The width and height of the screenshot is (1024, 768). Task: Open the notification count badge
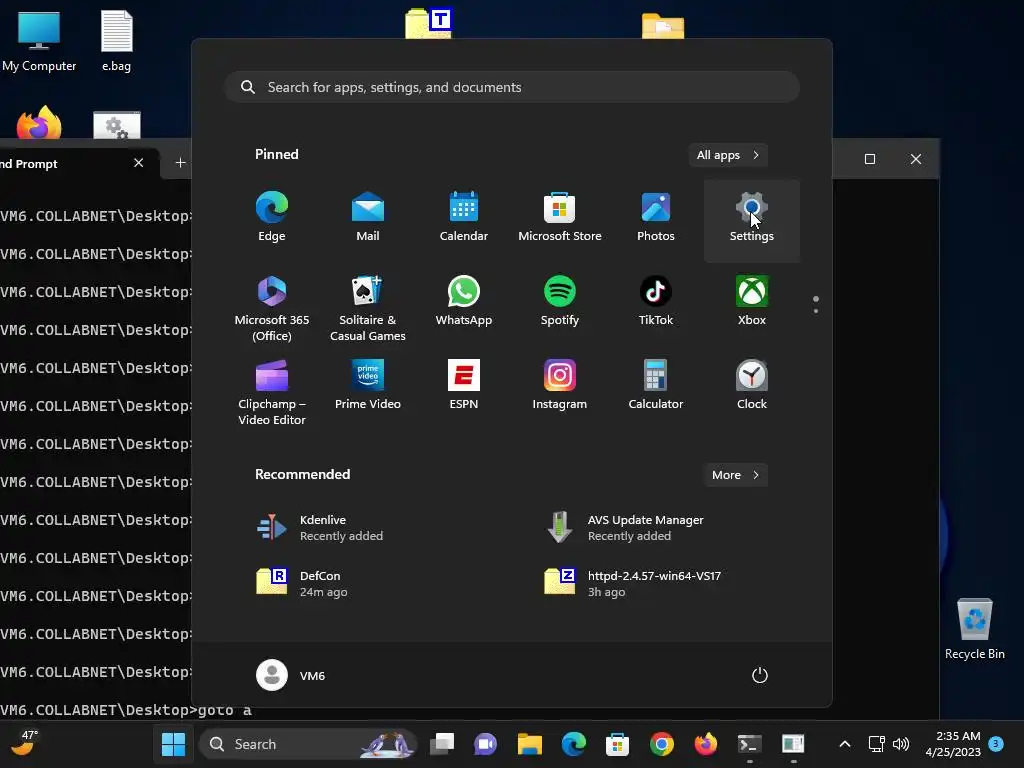[996, 743]
